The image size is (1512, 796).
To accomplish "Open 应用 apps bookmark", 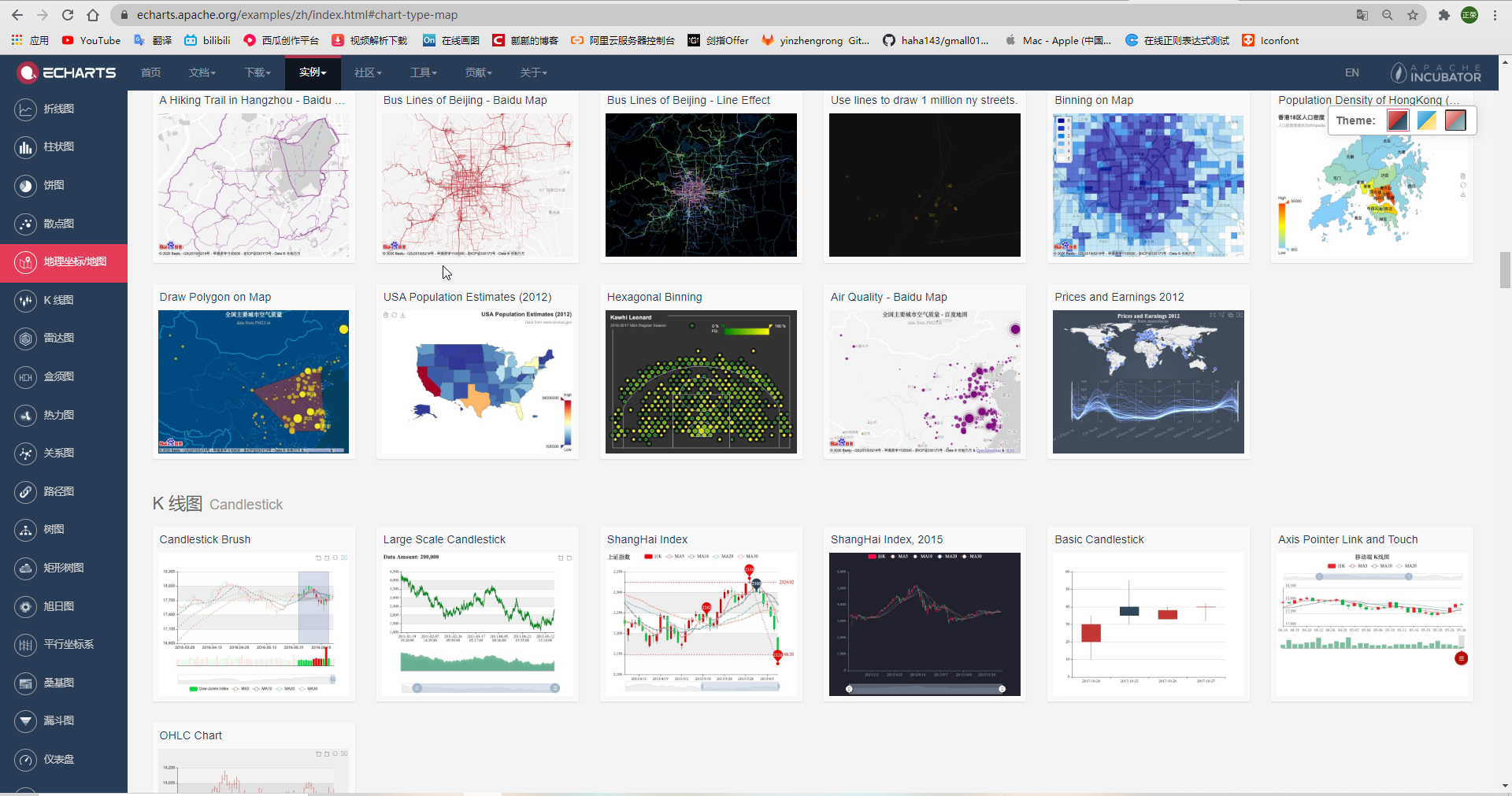I will coord(30,40).
